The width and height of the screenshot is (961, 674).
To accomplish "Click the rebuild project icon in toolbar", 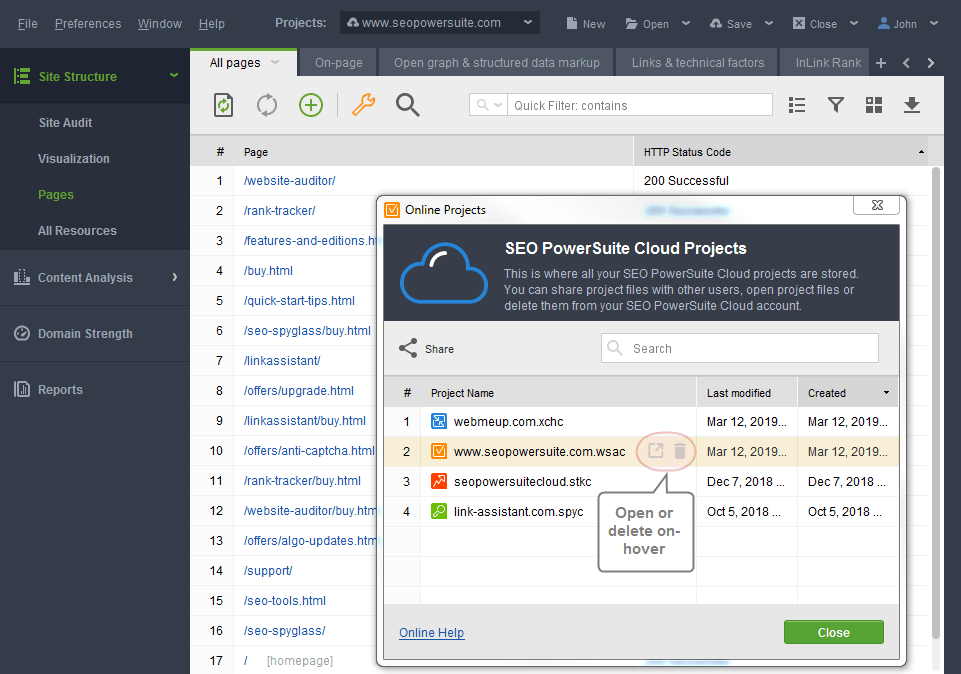I will tap(223, 105).
